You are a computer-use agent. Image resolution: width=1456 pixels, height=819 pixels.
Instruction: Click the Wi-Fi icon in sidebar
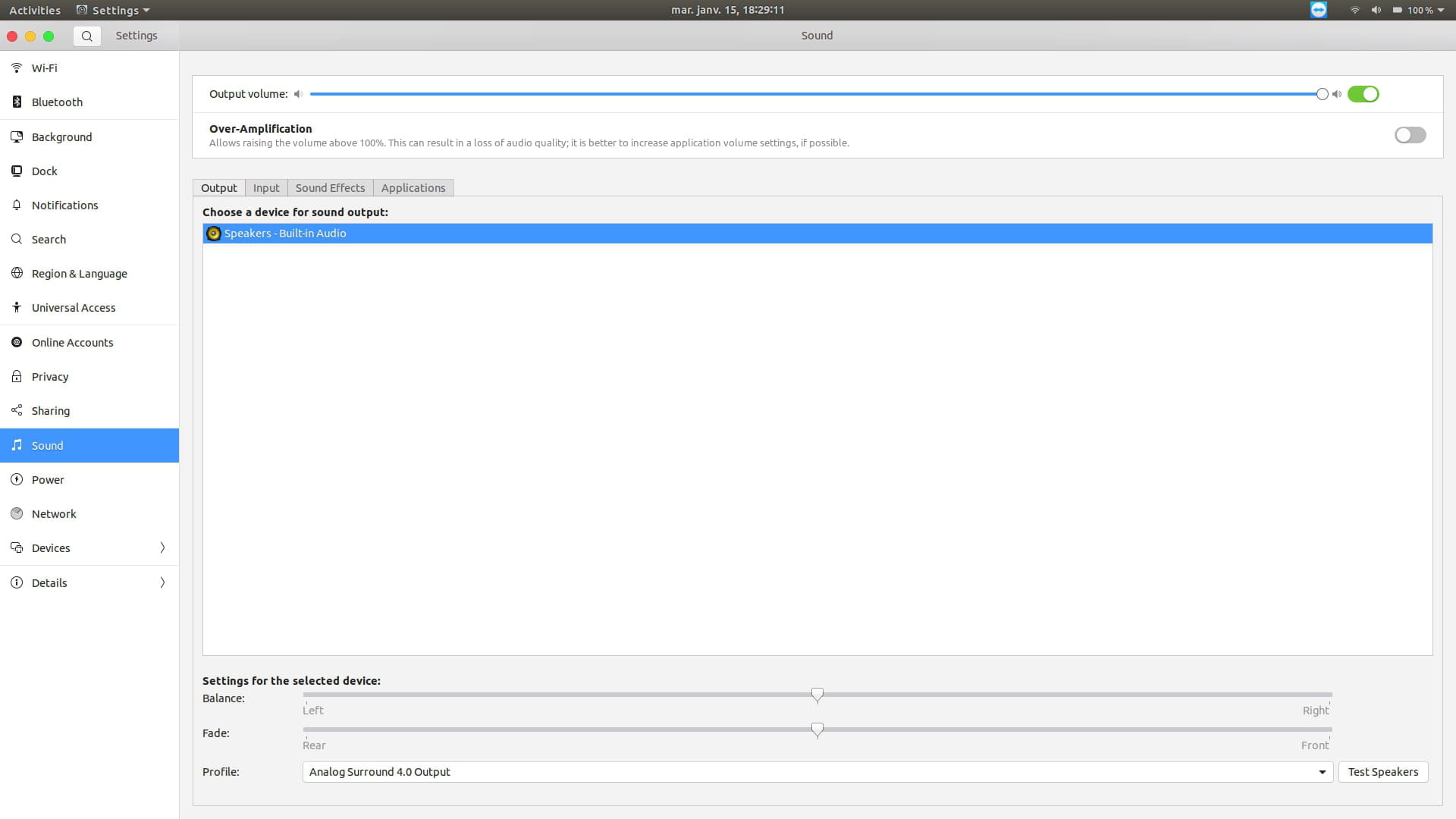[x=17, y=67]
